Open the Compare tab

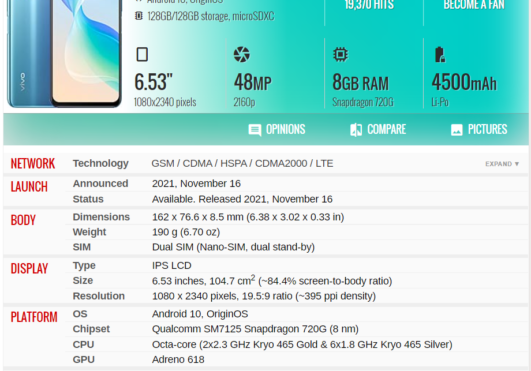(378, 130)
